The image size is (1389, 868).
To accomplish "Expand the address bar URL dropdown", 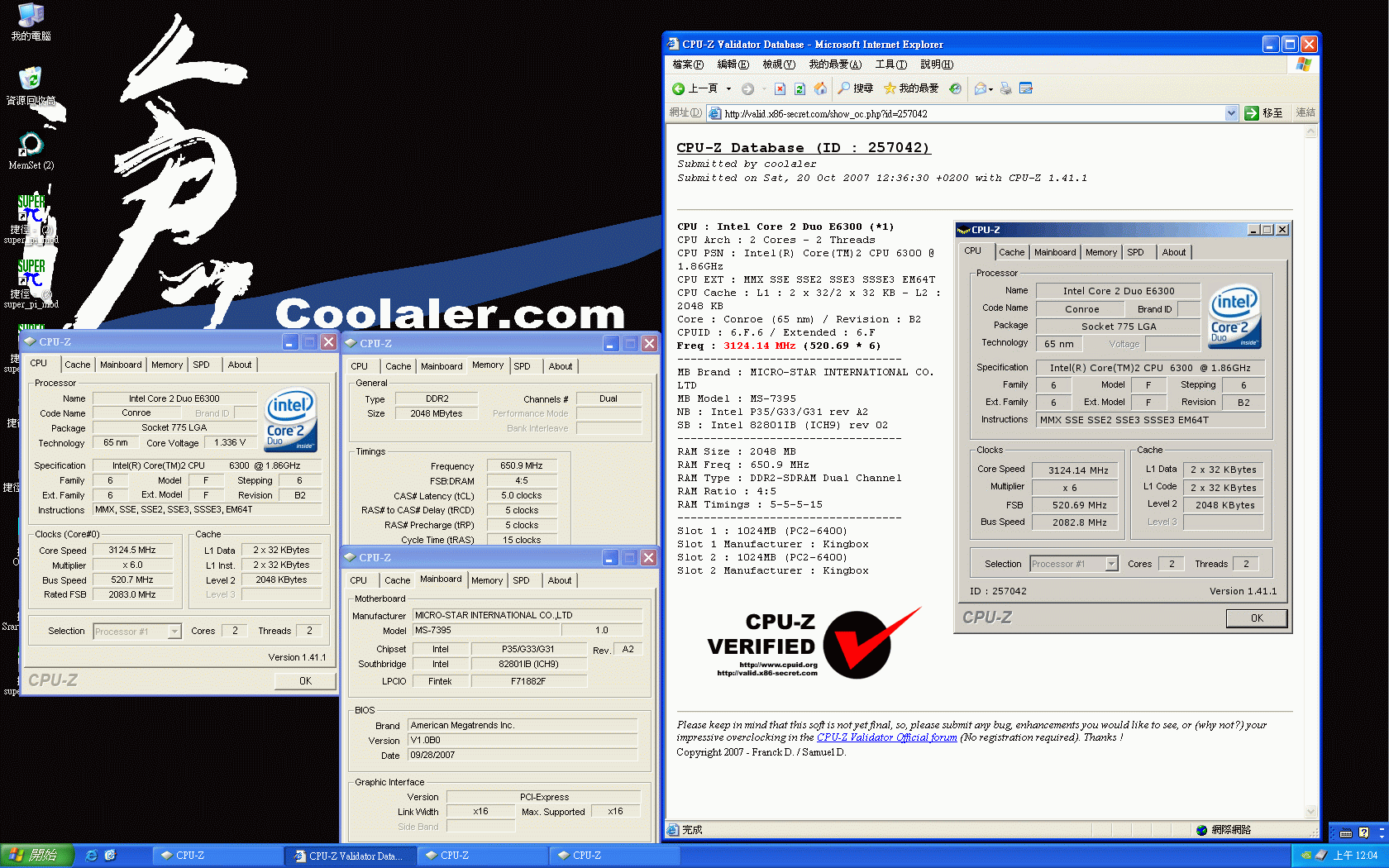I will click(1231, 113).
